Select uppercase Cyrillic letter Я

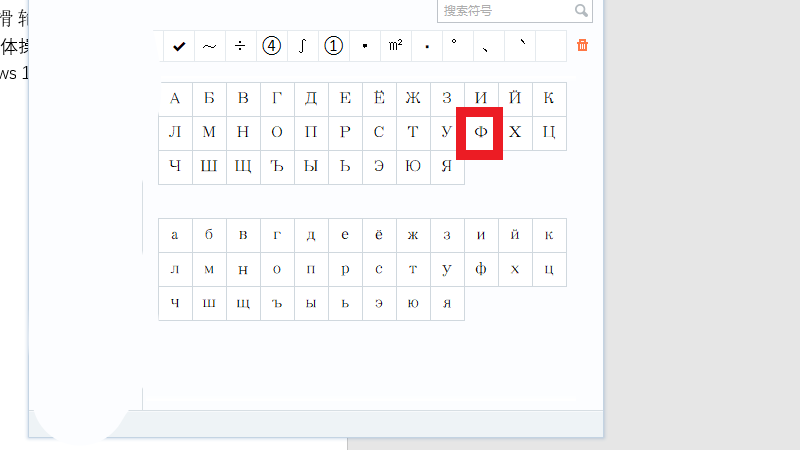point(447,167)
